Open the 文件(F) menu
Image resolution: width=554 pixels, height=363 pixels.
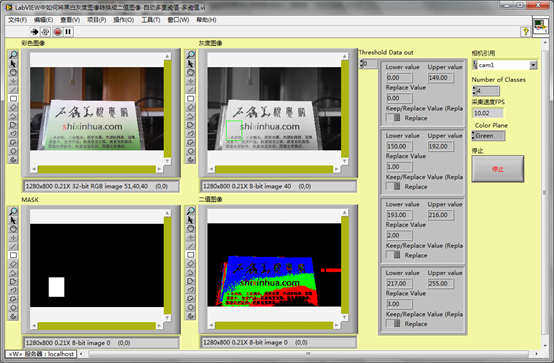click(17, 20)
